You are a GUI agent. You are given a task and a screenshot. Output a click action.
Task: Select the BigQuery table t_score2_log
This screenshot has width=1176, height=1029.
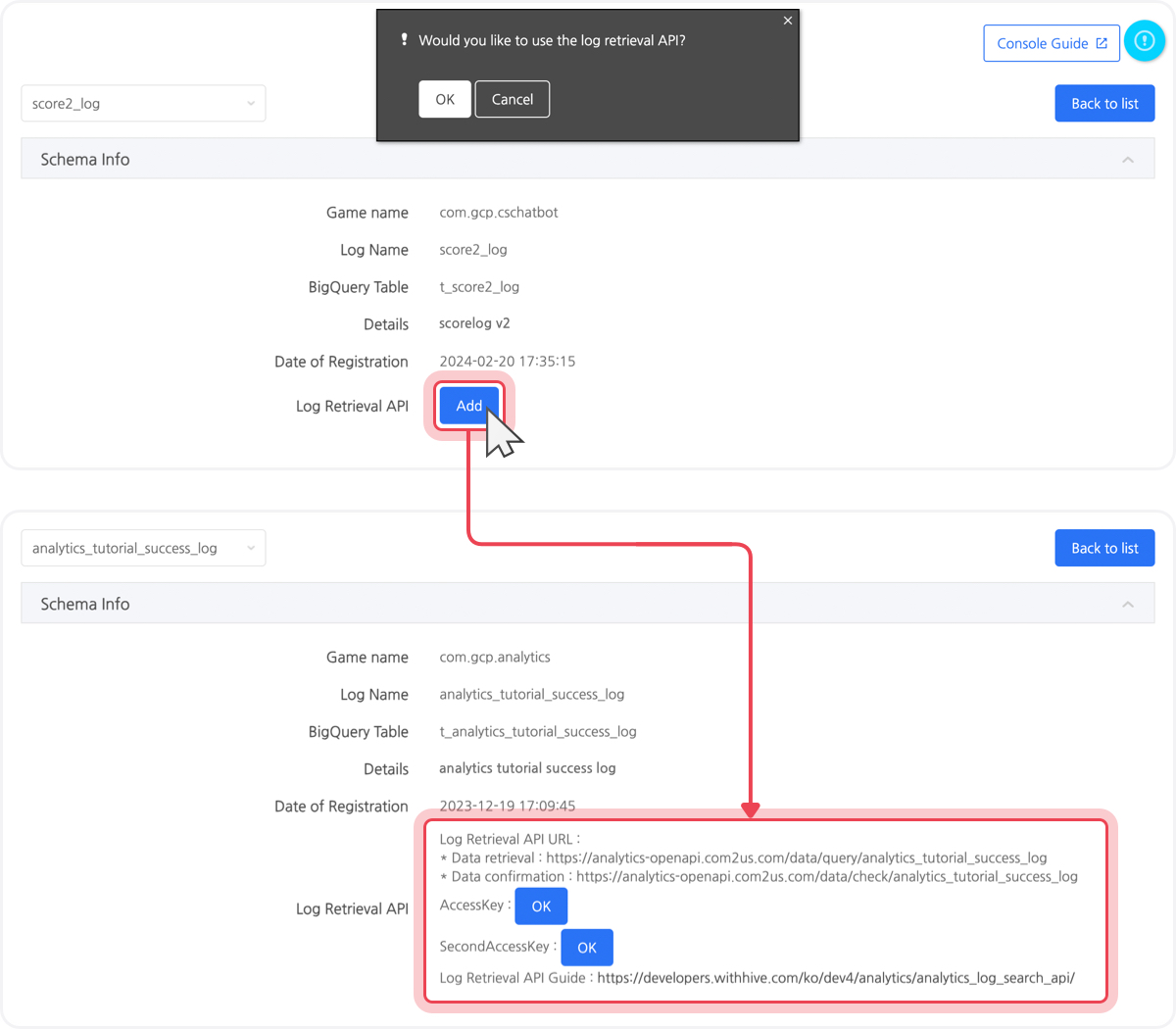pyautogui.click(x=479, y=287)
